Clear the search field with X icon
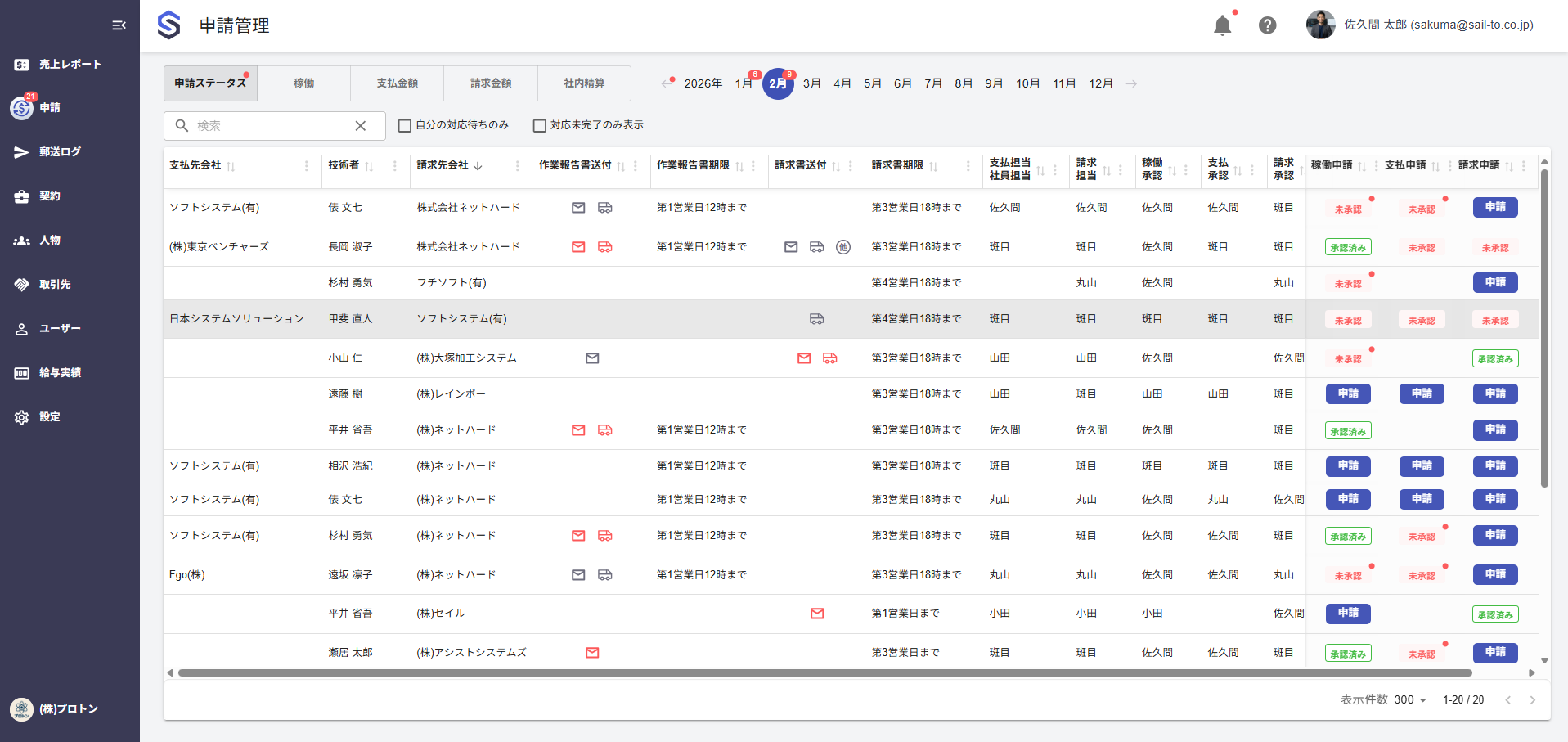Image resolution: width=1568 pixels, height=742 pixels. (x=360, y=126)
